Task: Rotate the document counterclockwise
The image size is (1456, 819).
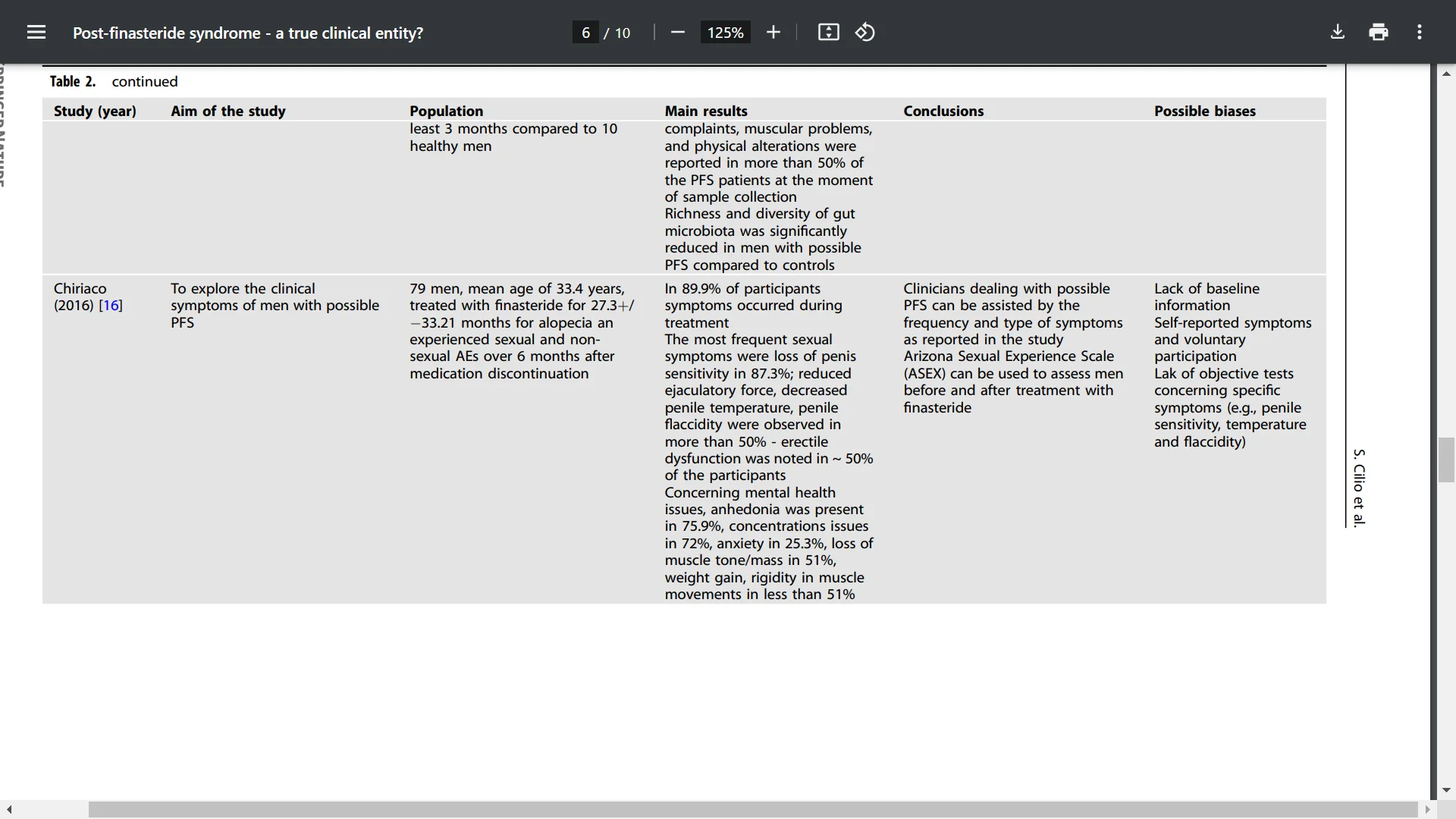Action: (x=865, y=33)
